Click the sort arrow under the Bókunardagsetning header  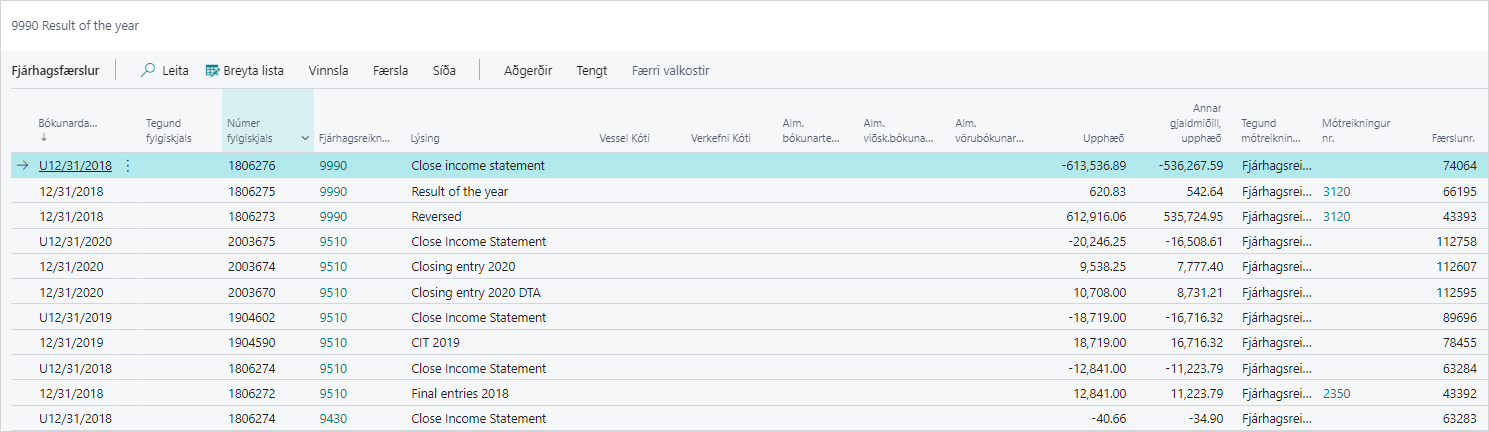tap(42, 137)
